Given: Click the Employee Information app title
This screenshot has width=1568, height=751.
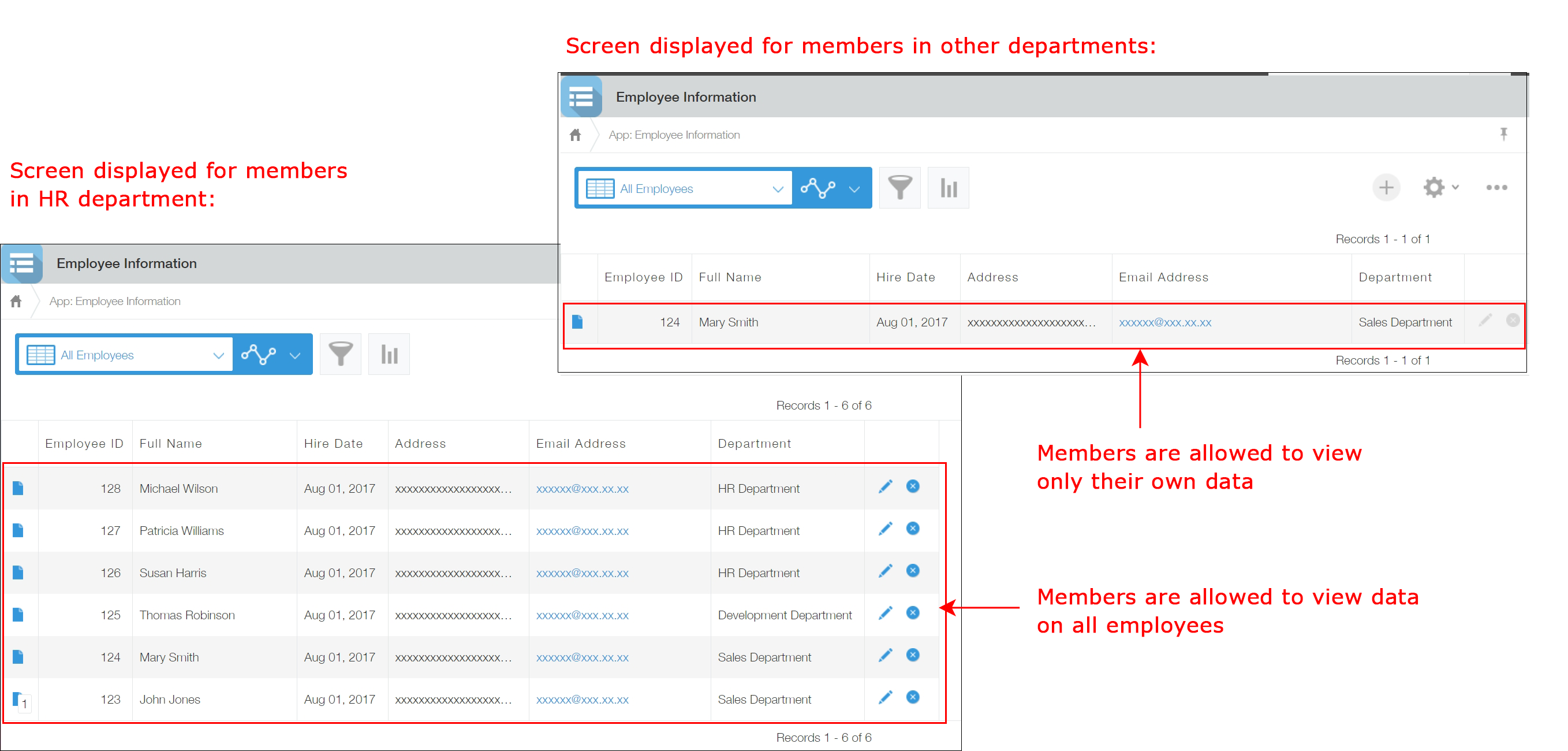Looking at the screenshot, I should pyautogui.click(x=685, y=96).
